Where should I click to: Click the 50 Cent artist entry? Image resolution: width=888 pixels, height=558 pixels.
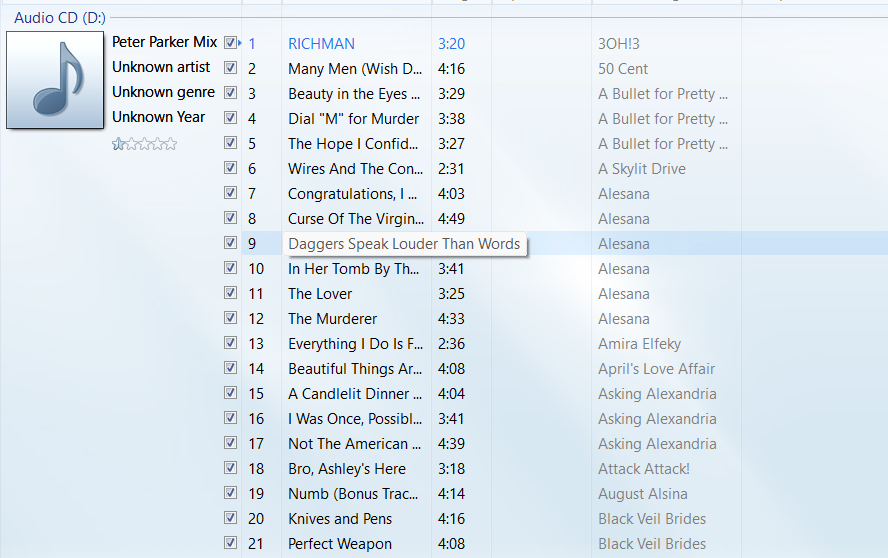(623, 69)
